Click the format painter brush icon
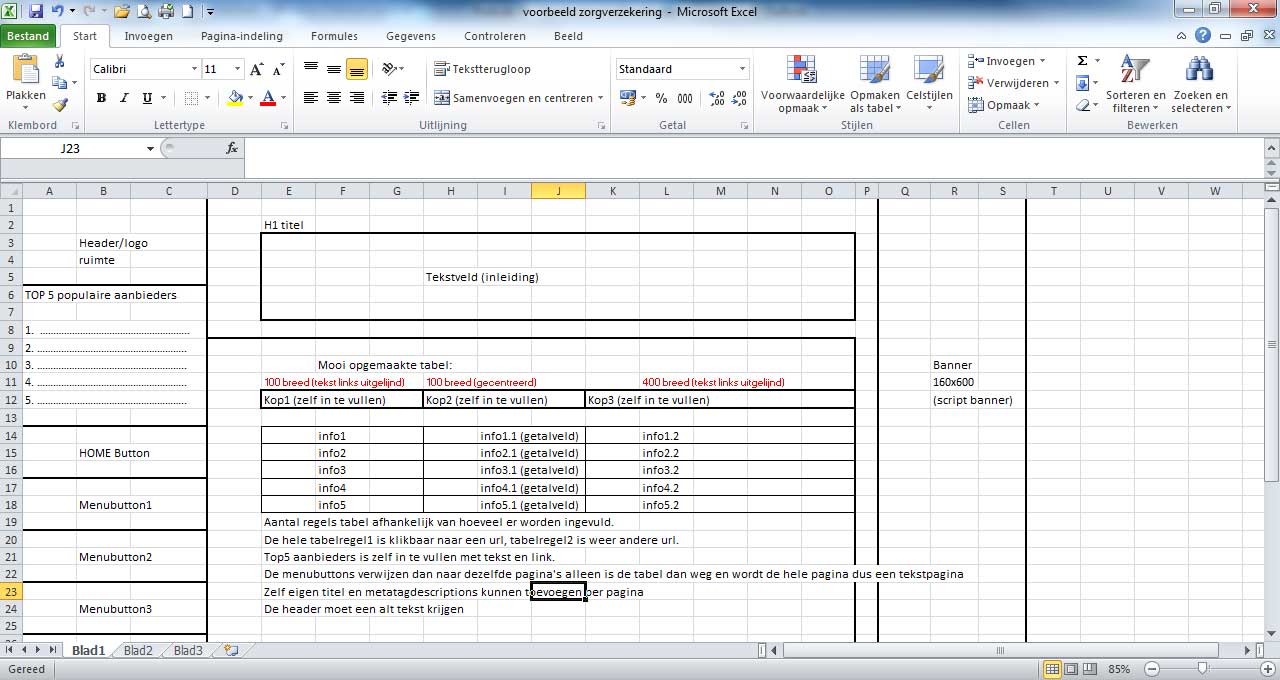The width and height of the screenshot is (1280, 680). [60, 104]
